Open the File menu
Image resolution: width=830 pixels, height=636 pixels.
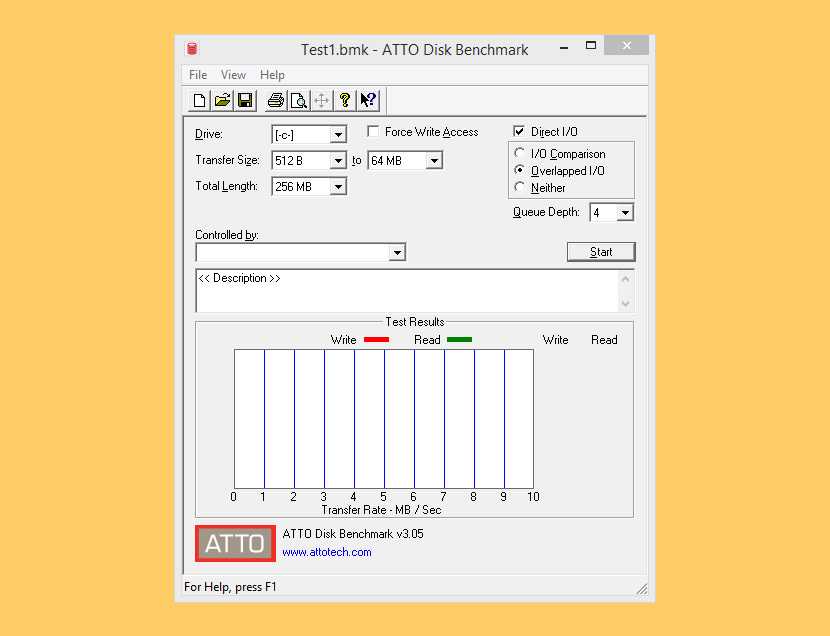point(198,75)
